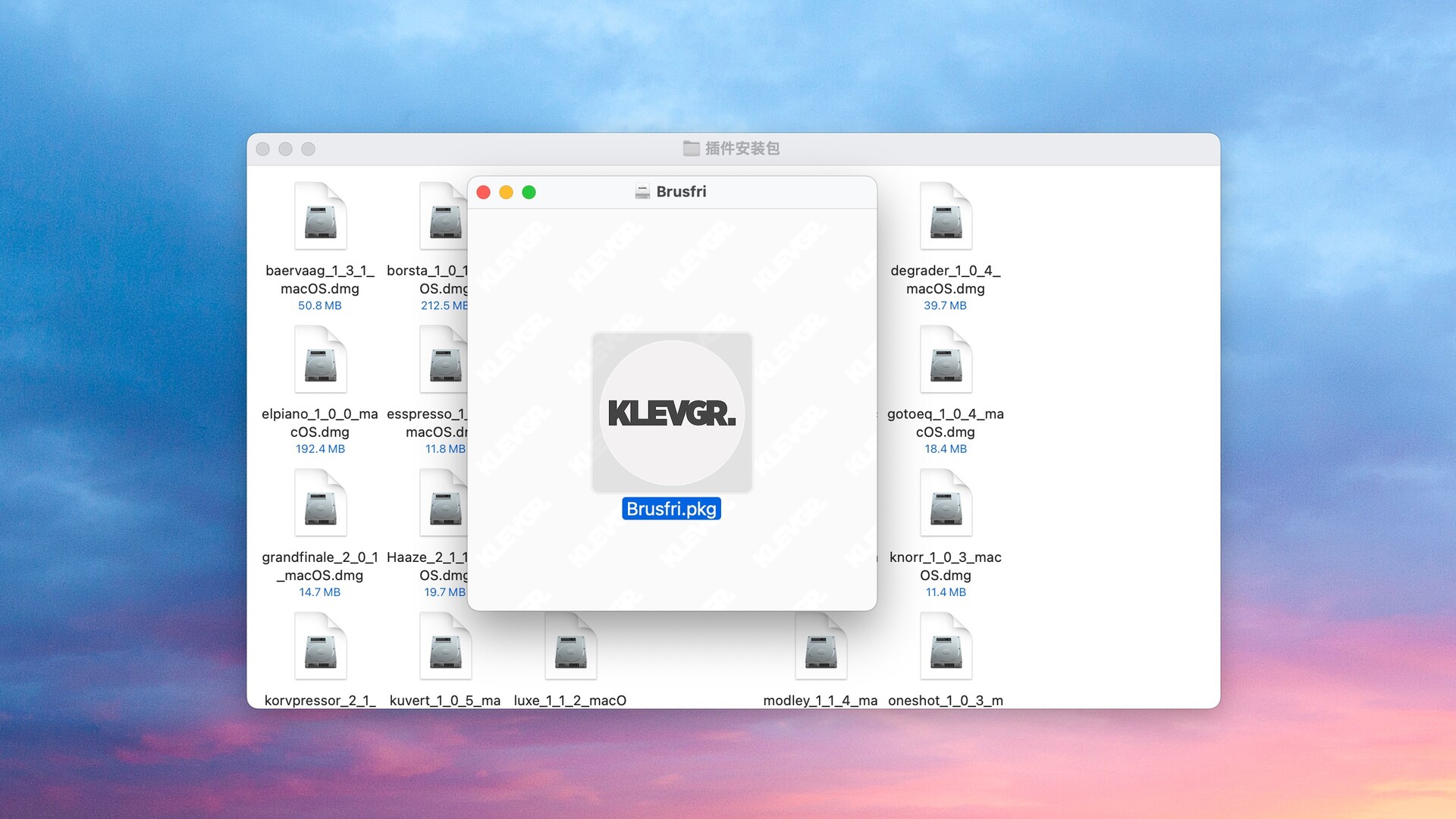Click the oneshot_1_0_3_m file name
Screen dimensions: 1456x819
pyautogui.click(x=946, y=701)
